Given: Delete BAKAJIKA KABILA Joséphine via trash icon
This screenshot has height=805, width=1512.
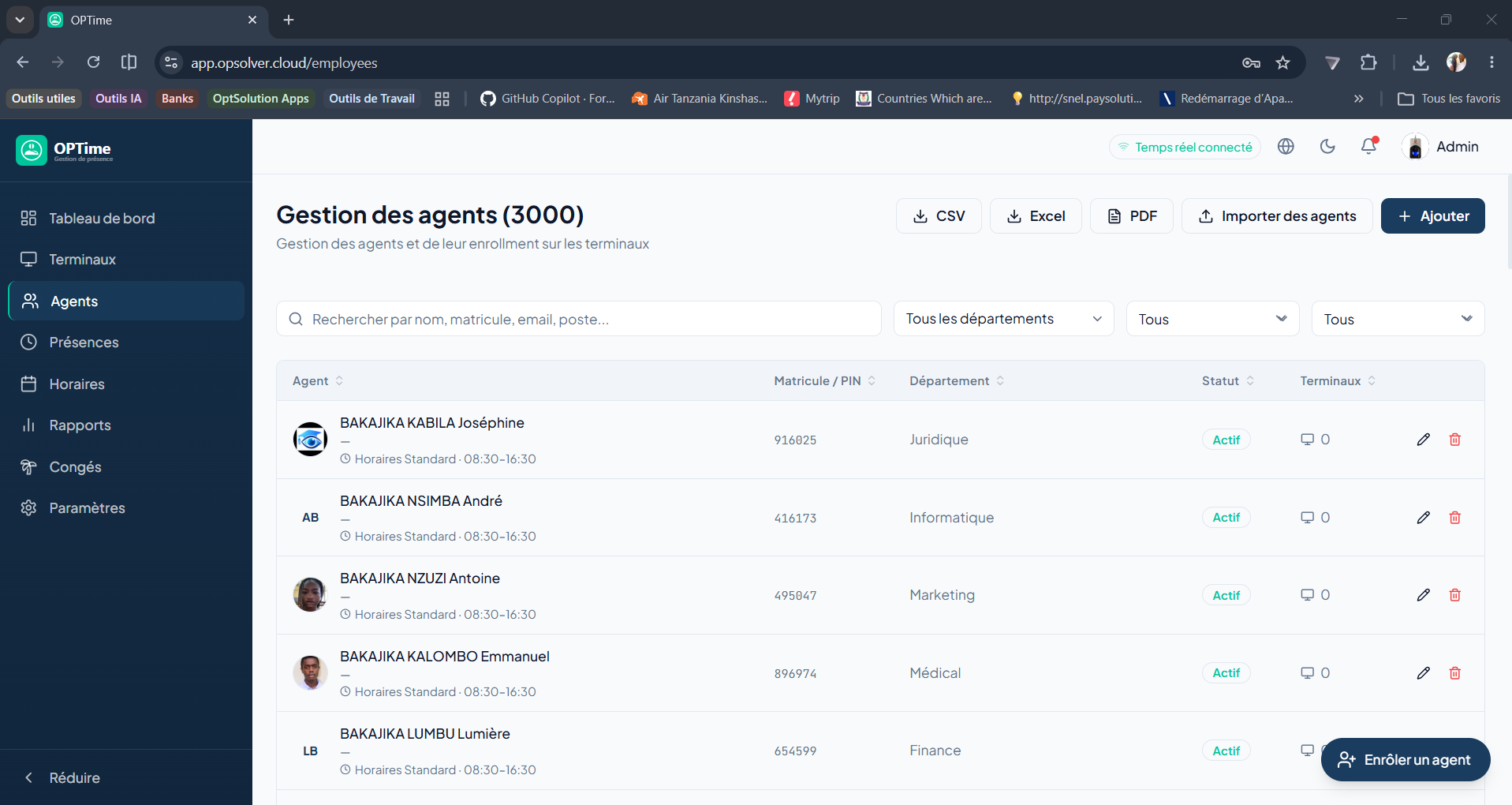Looking at the screenshot, I should click(1455, 440).
